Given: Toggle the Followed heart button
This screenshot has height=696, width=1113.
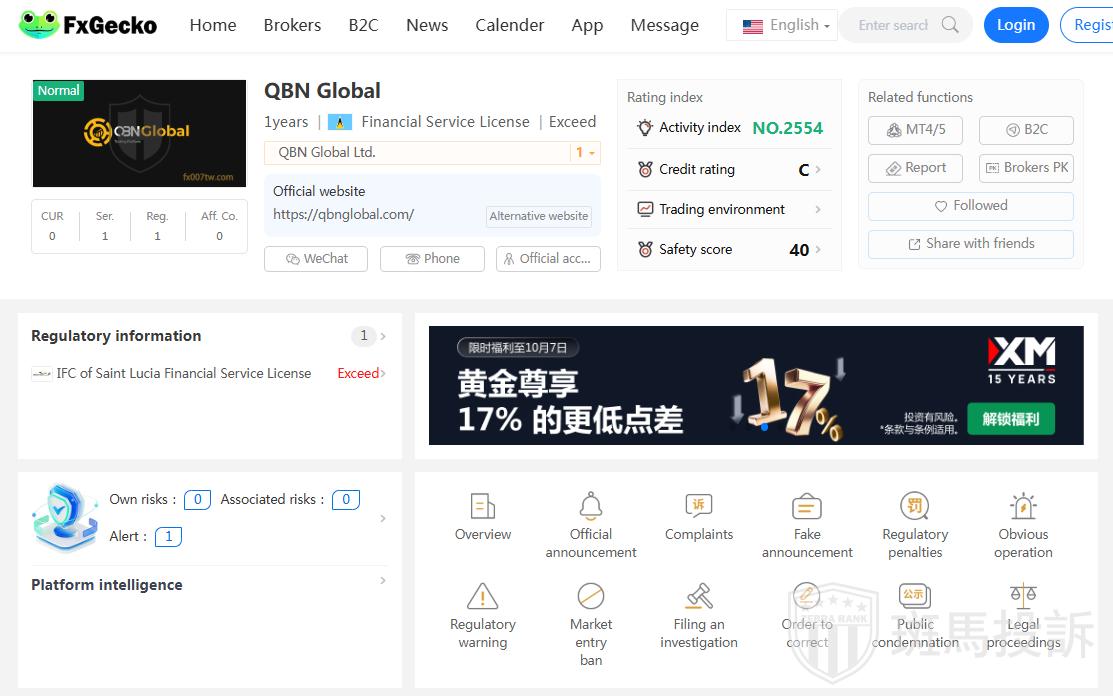Looking at the screenshot, I should click(x=970, y=206).
